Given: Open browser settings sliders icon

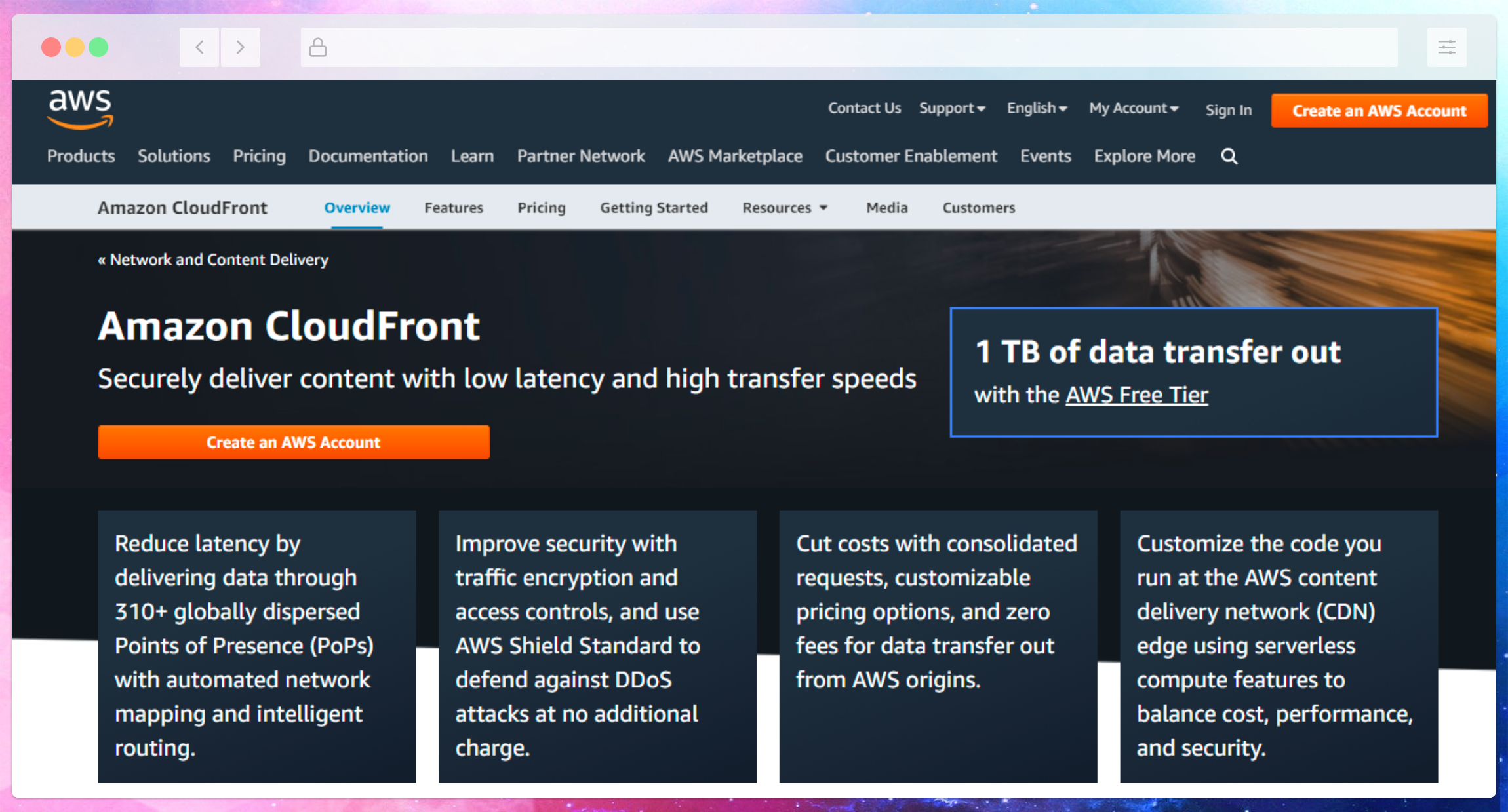Looking at the screenshot, I should [1446, 47].
